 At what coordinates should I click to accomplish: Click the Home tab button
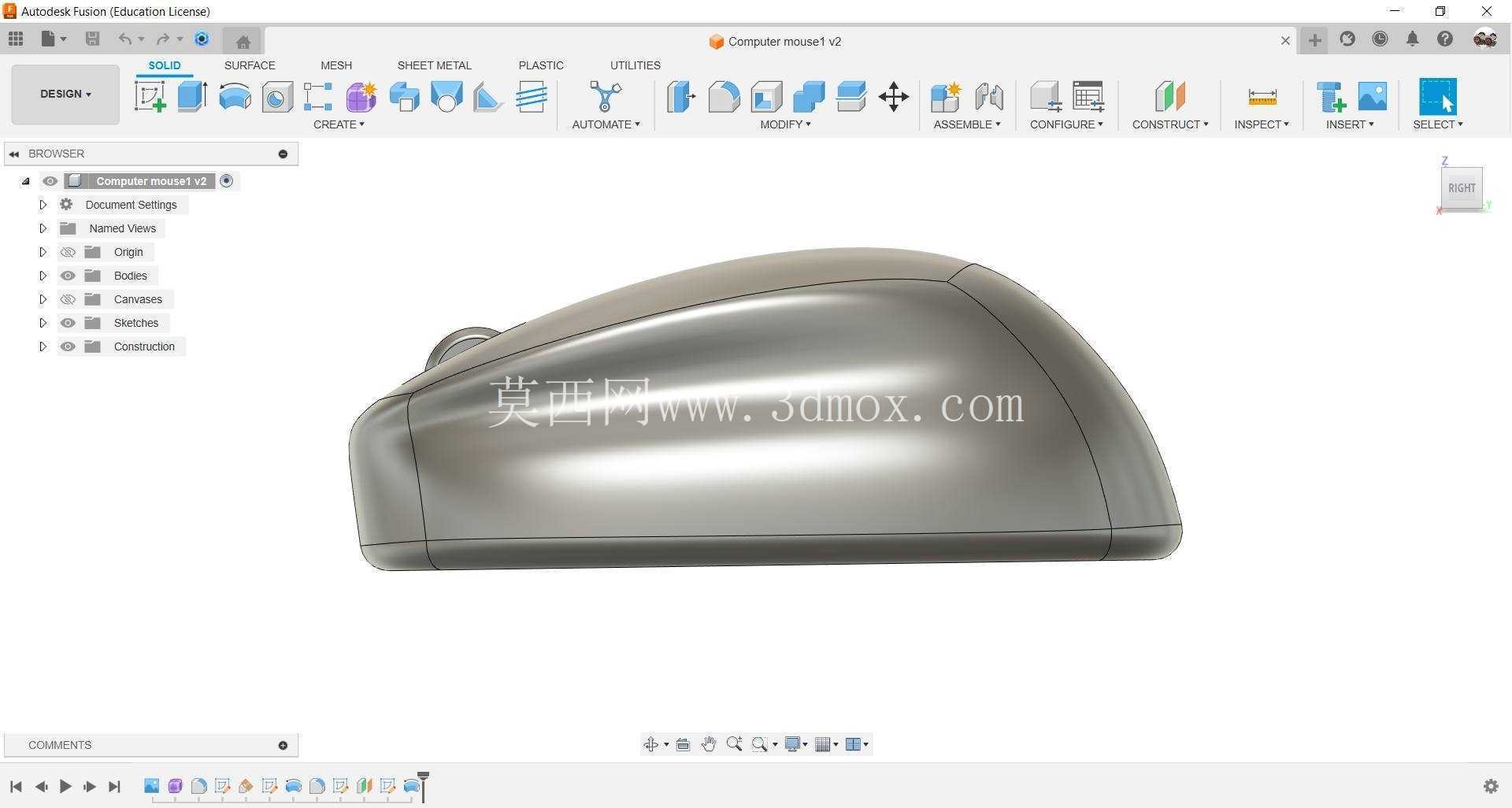tap(243, 41)
